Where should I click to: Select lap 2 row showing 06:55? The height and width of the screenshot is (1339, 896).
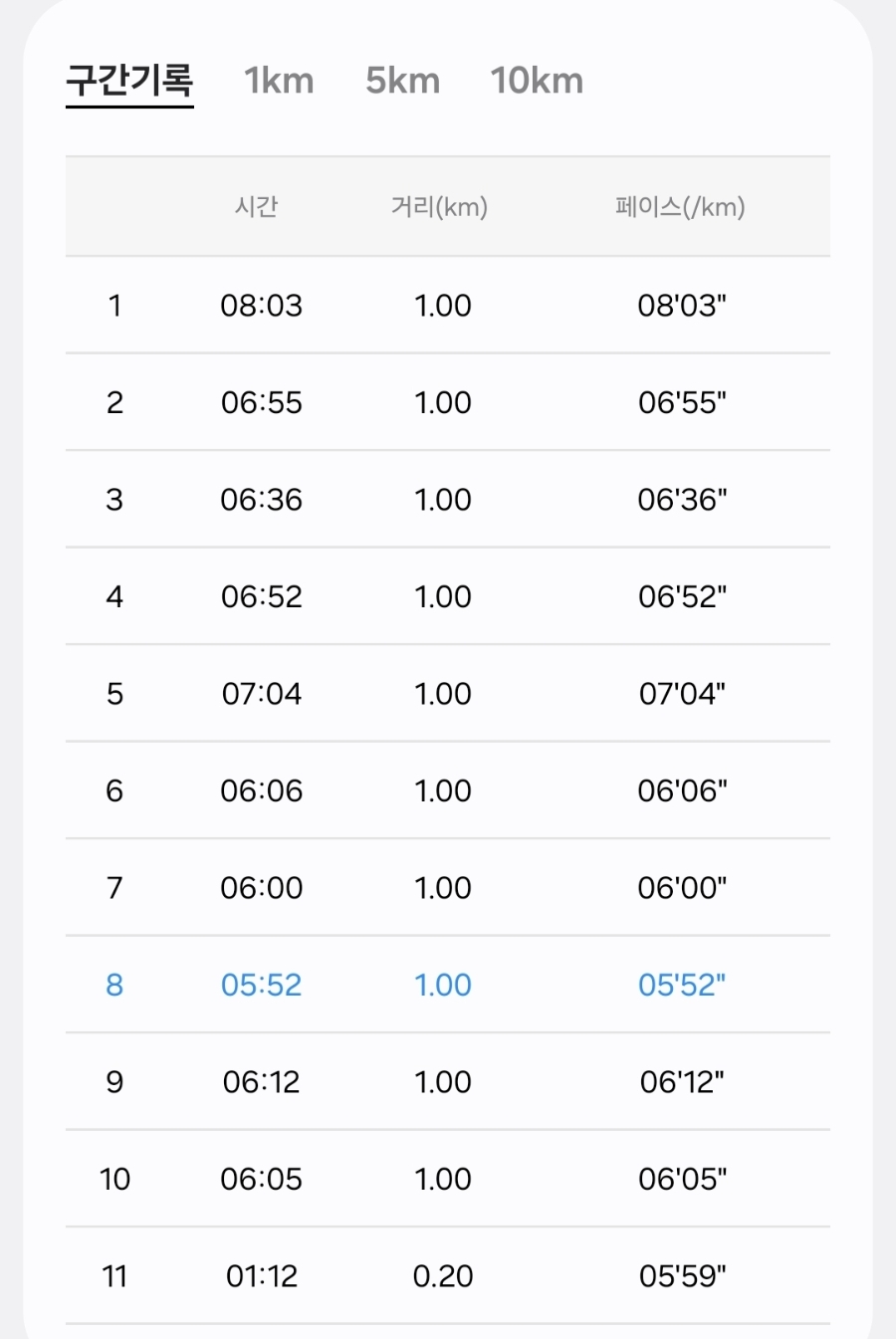pyautogui.click(x=448, y=402)
